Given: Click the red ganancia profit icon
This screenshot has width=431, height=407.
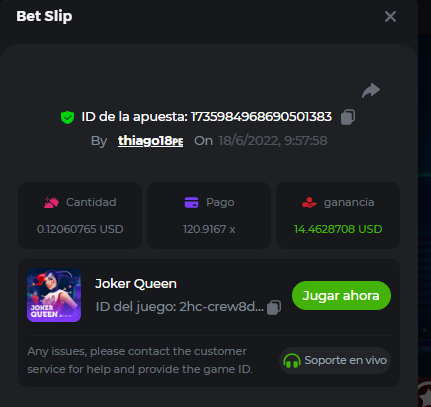Looking at the screenshot, I should (x=309, y=202).
